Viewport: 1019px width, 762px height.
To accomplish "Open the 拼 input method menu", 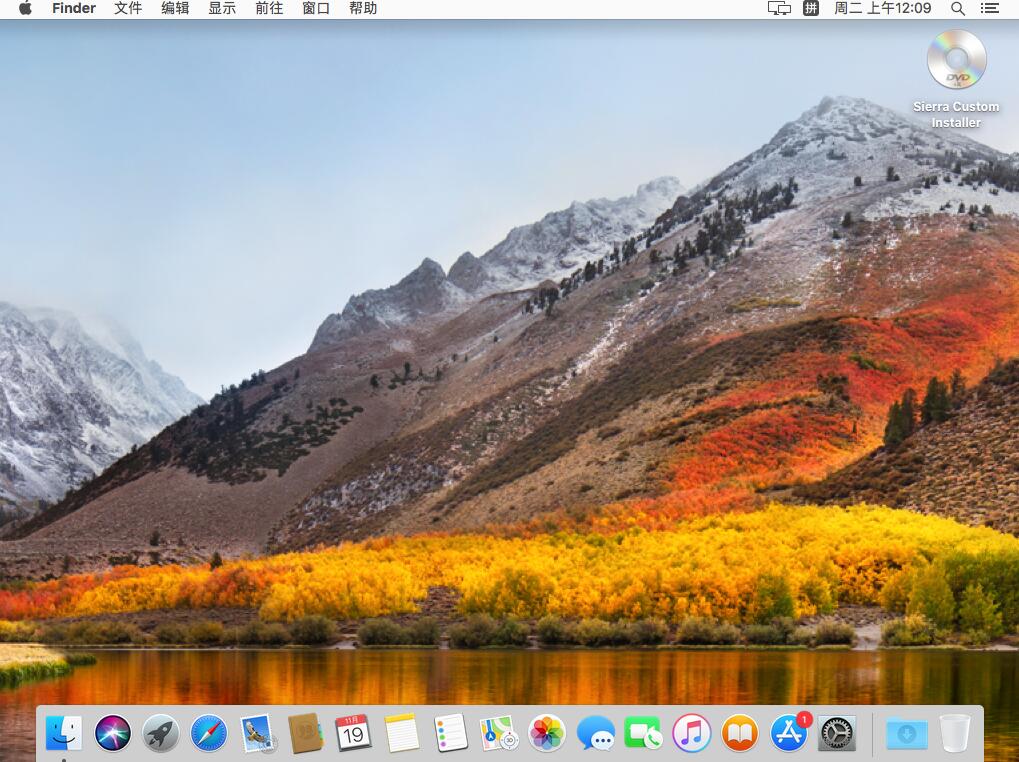I will tap(810, 8).
